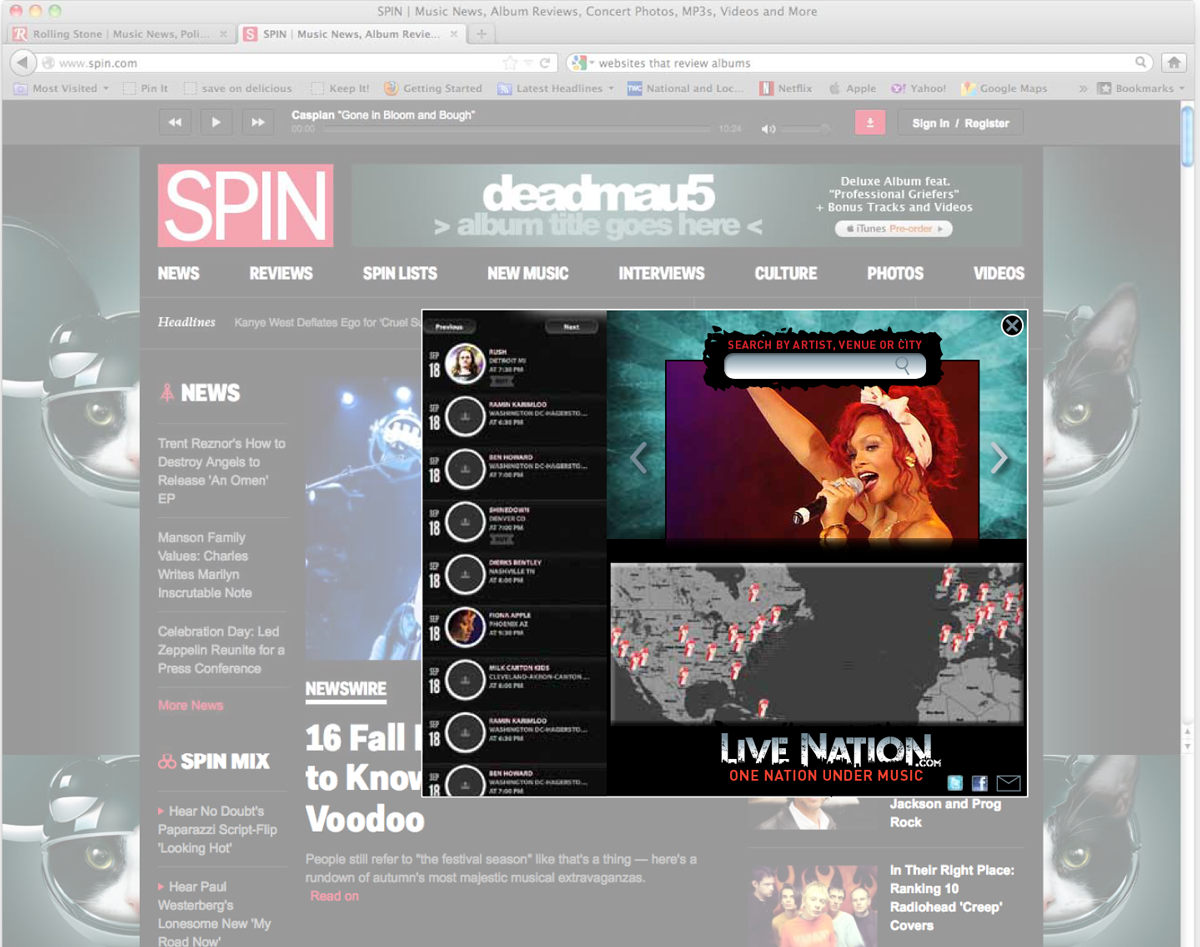Open Live Nation Facebook icon

(979, 783)
